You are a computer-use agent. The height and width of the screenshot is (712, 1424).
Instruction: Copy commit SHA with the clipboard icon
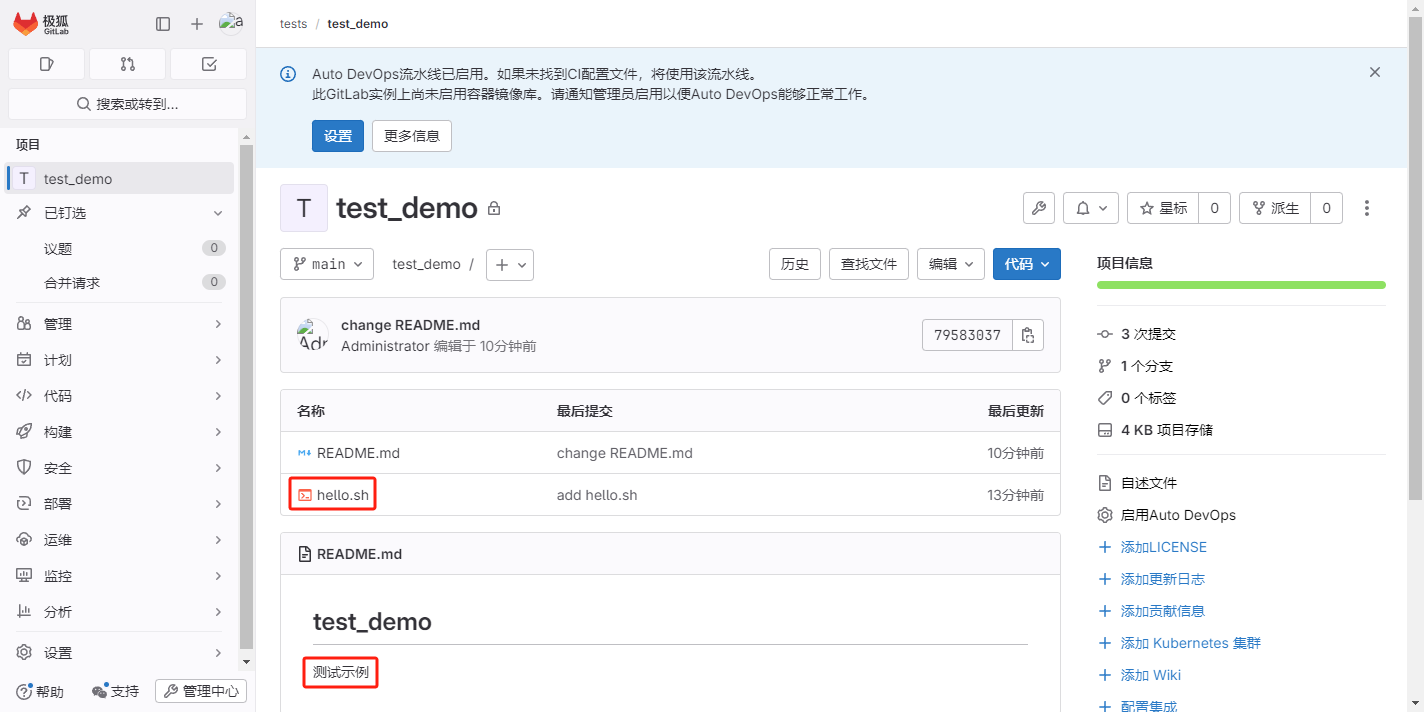[x=1027, y=335]
